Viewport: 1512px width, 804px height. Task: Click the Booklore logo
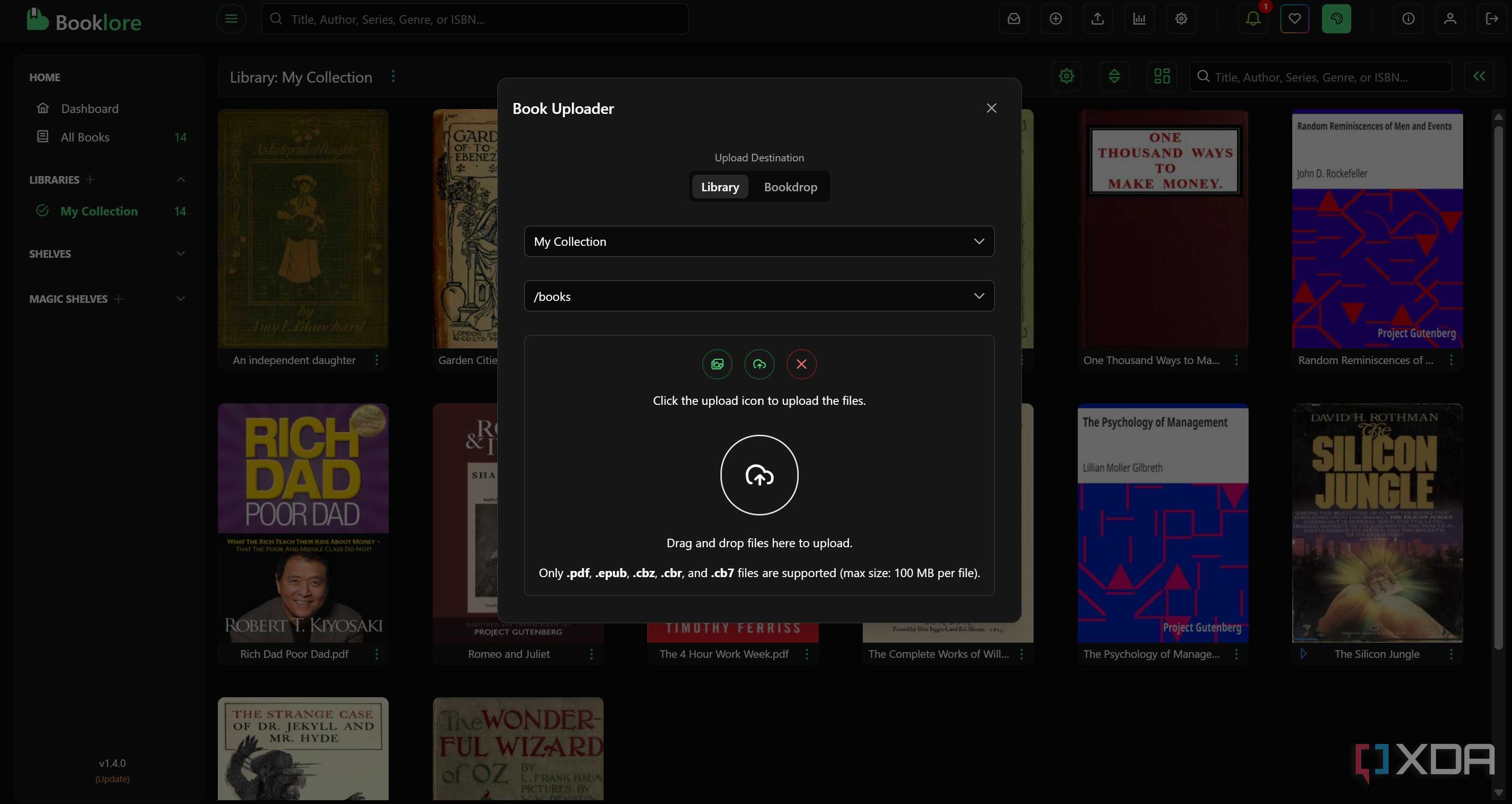(84, 20)
